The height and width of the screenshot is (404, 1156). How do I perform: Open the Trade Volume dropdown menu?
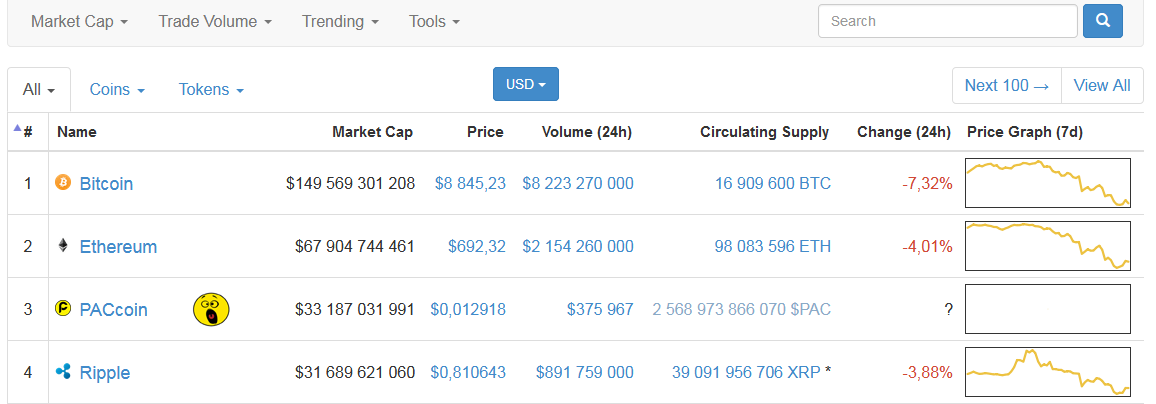pyautogui.click(x=215, y=21)
